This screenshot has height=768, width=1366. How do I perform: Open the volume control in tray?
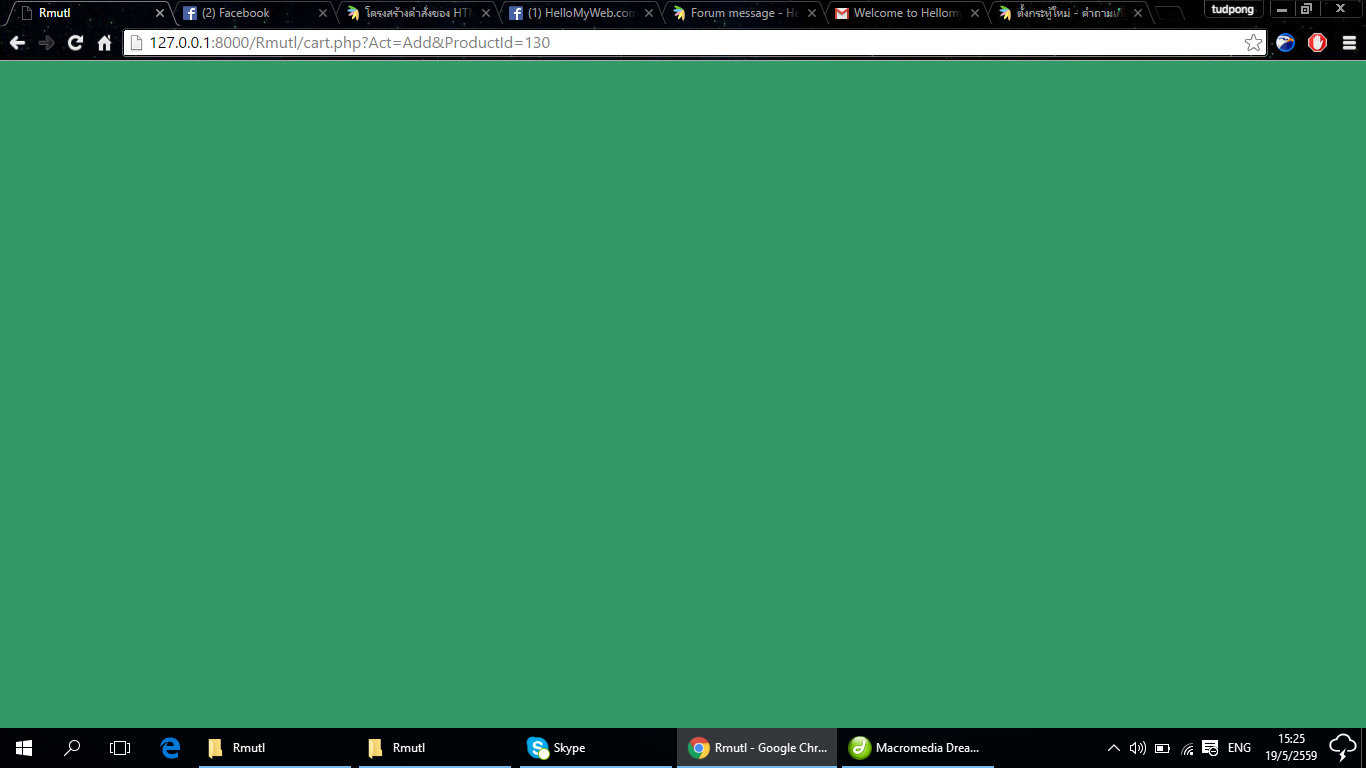[x=1138, y=748]
